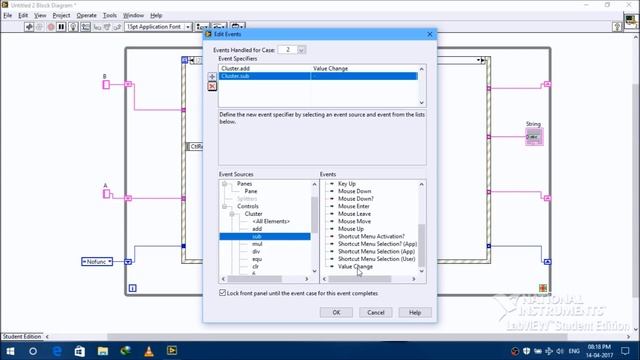
Task: Open Reorder toolbar dropdown
Action: [x=238, y=27]
